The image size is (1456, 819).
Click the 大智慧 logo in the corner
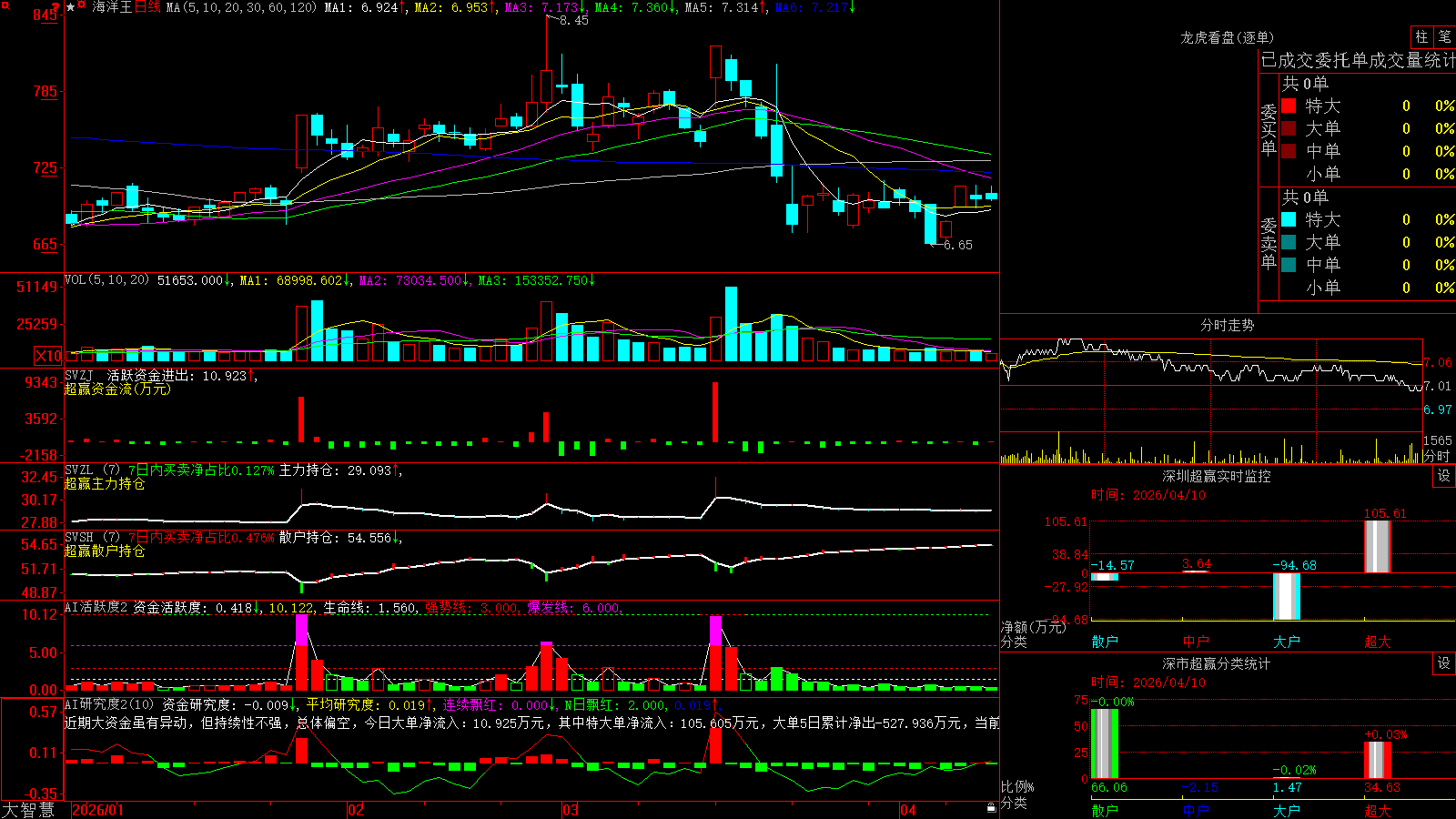click(28, 810)
